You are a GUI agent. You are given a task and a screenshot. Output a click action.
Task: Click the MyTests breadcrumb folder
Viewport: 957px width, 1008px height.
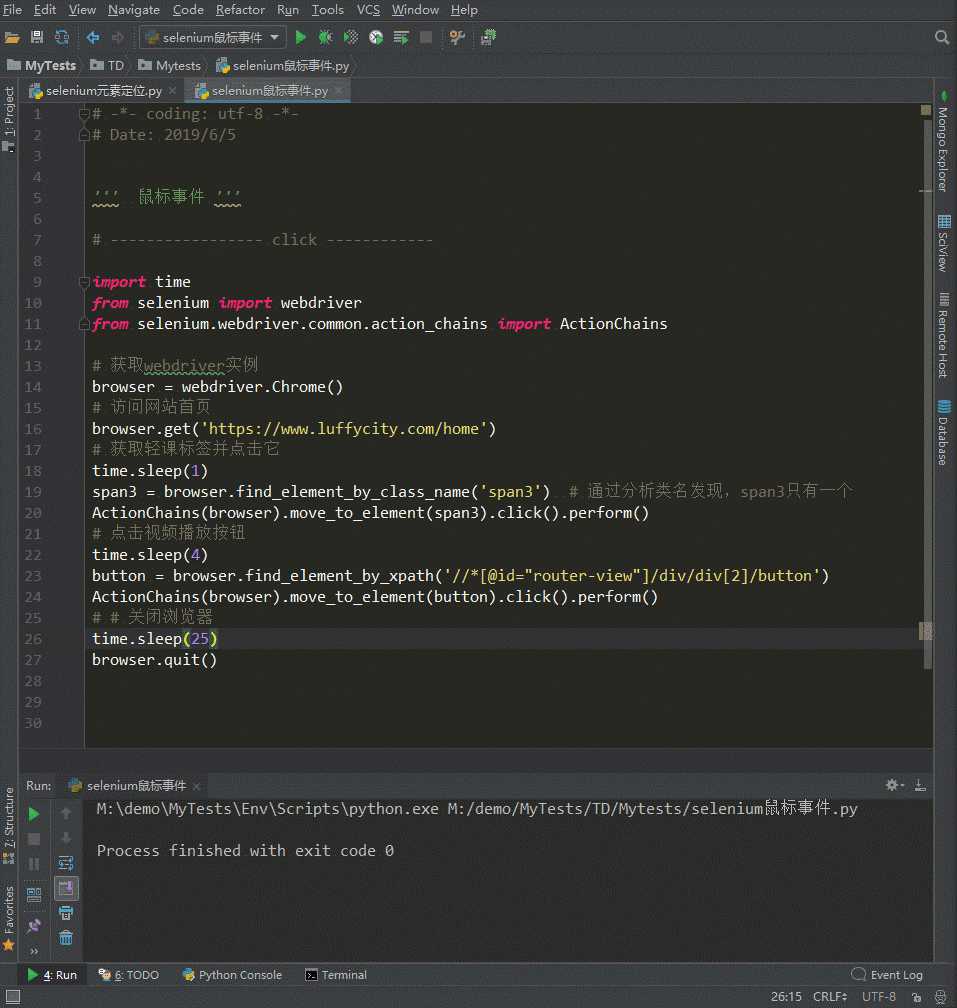[x=42, y=66]
